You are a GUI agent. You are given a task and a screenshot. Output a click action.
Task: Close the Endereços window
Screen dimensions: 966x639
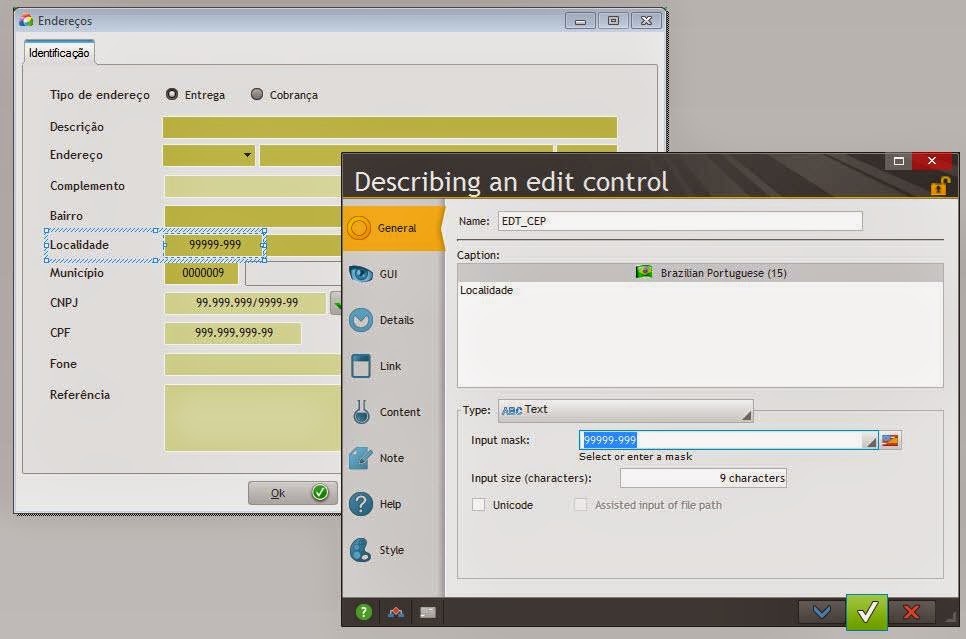(x=646, y=21)
